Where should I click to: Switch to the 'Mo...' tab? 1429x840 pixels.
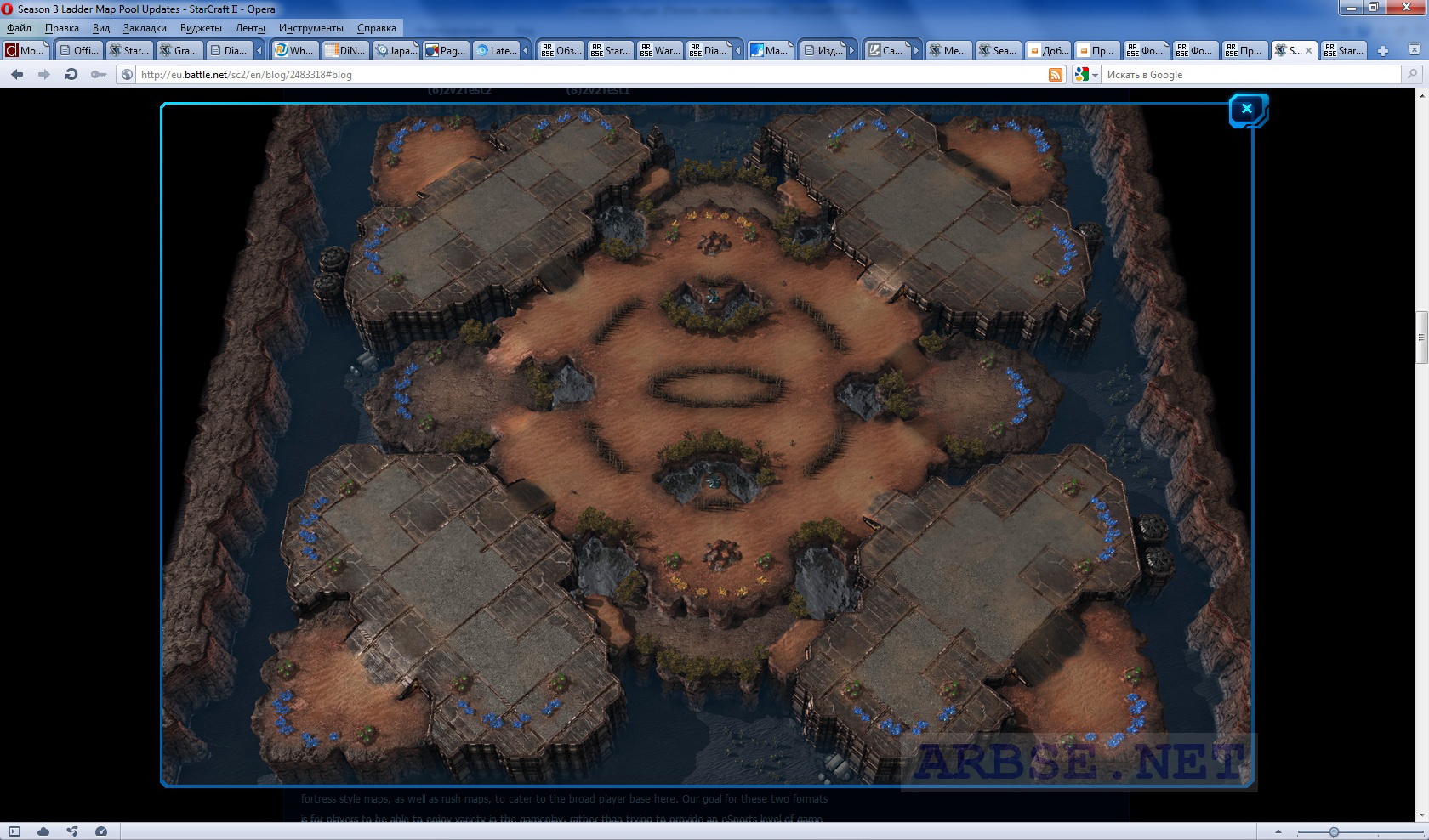tap(26, 50)
